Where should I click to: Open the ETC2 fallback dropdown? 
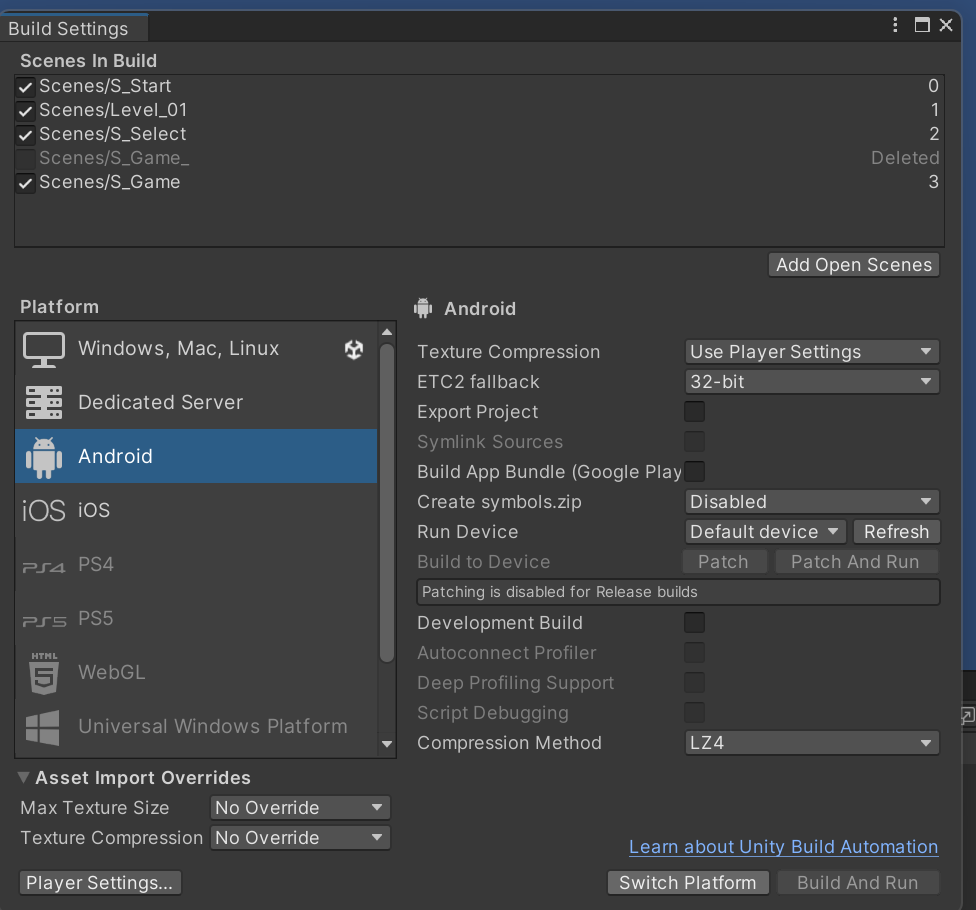tap(812, 382)
